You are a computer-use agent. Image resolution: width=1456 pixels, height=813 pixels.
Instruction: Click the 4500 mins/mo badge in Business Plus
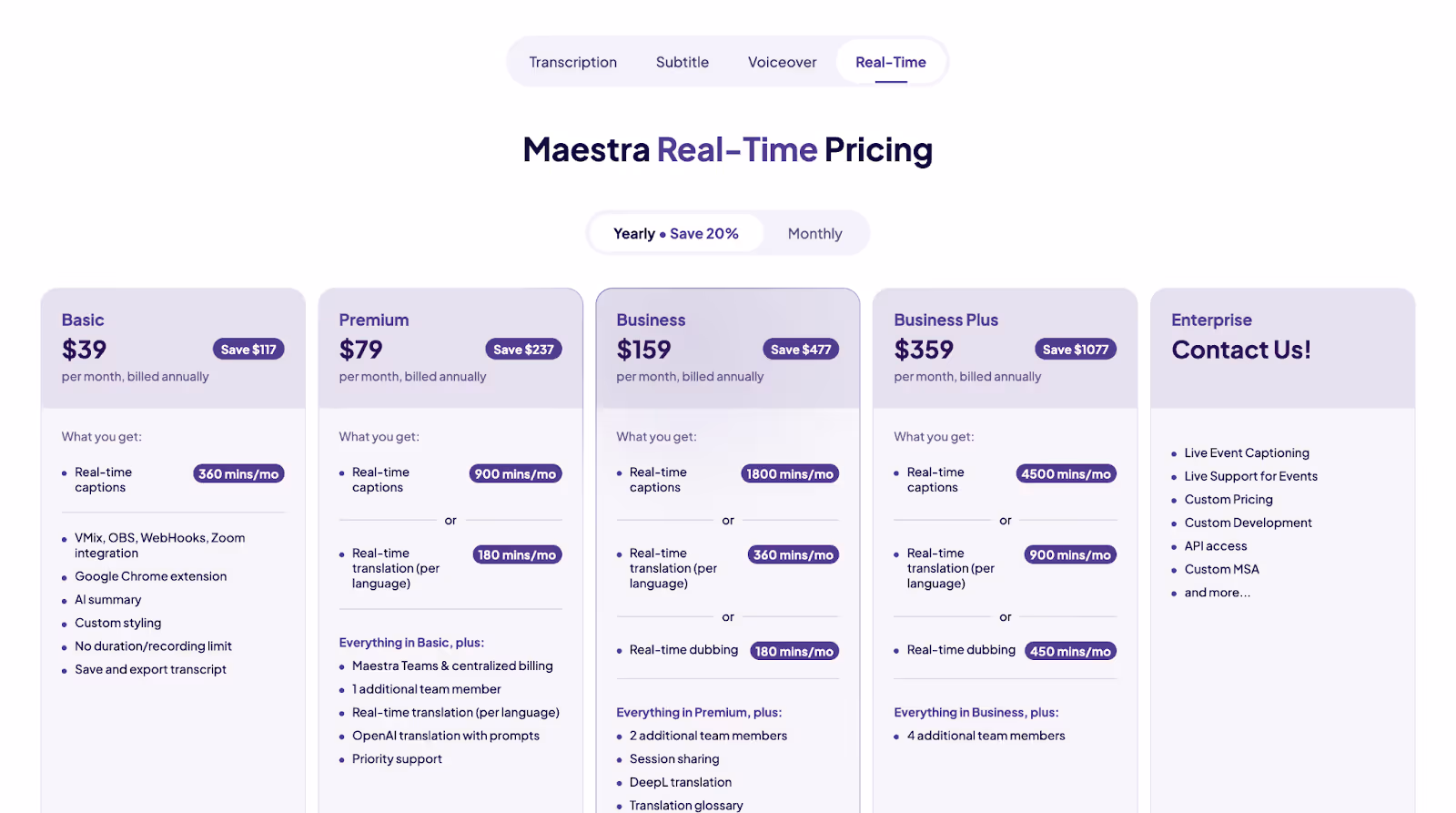tap(1066, 474)
